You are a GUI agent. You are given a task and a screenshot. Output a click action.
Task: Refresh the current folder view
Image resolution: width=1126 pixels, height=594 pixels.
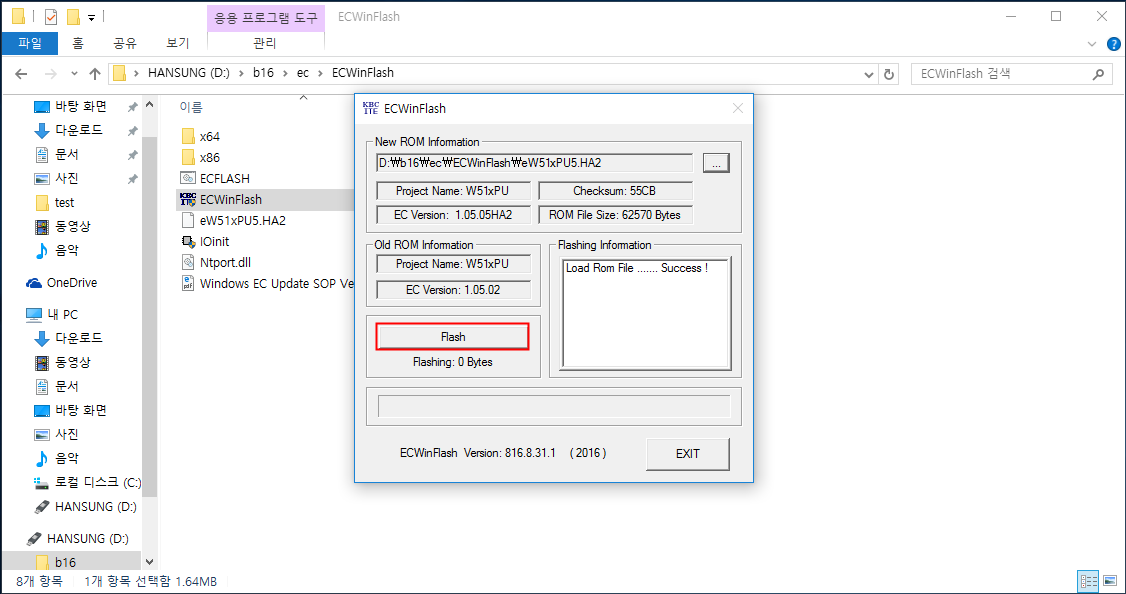(889, 73)
